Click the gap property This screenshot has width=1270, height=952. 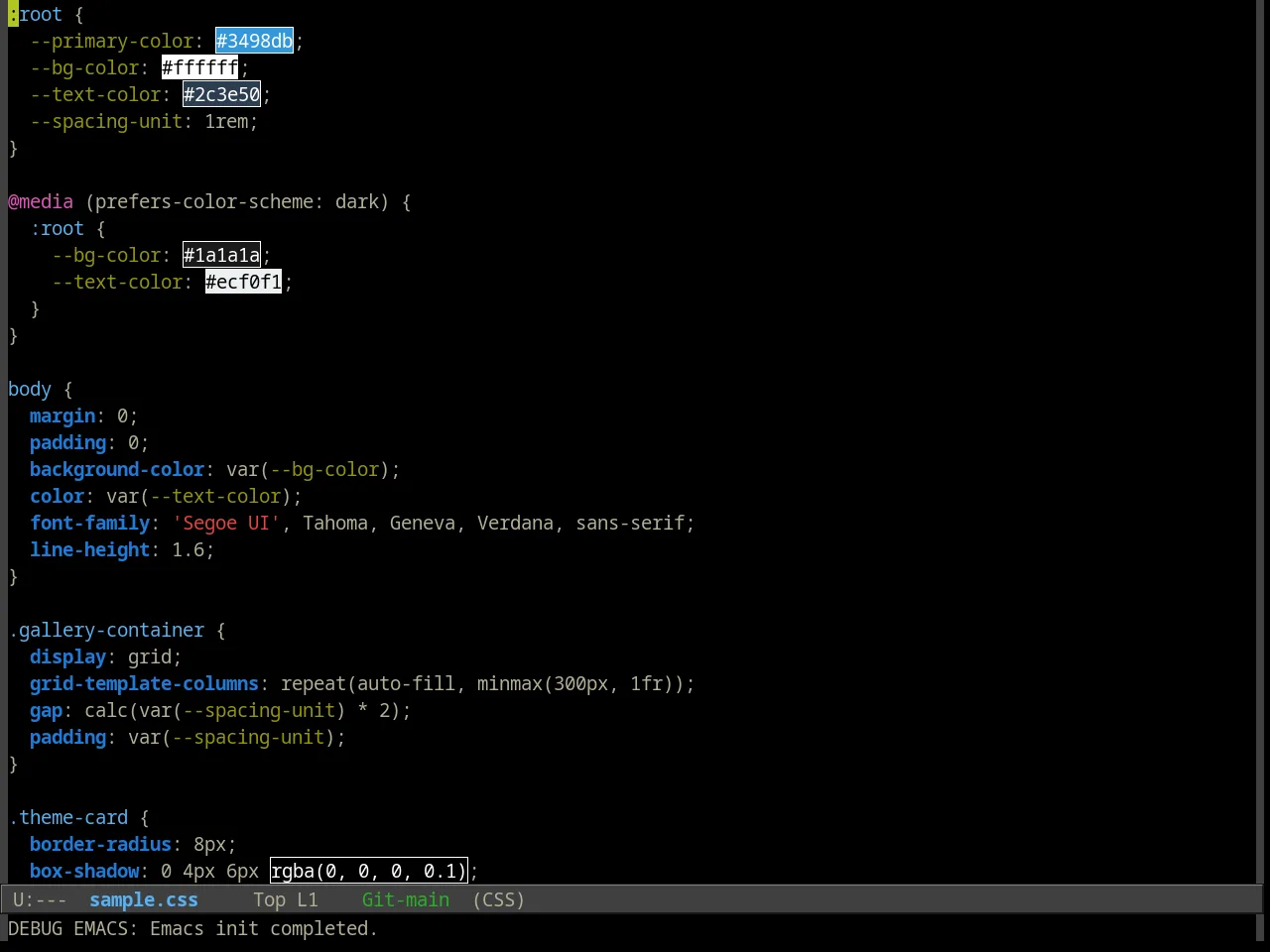[46, 710]
